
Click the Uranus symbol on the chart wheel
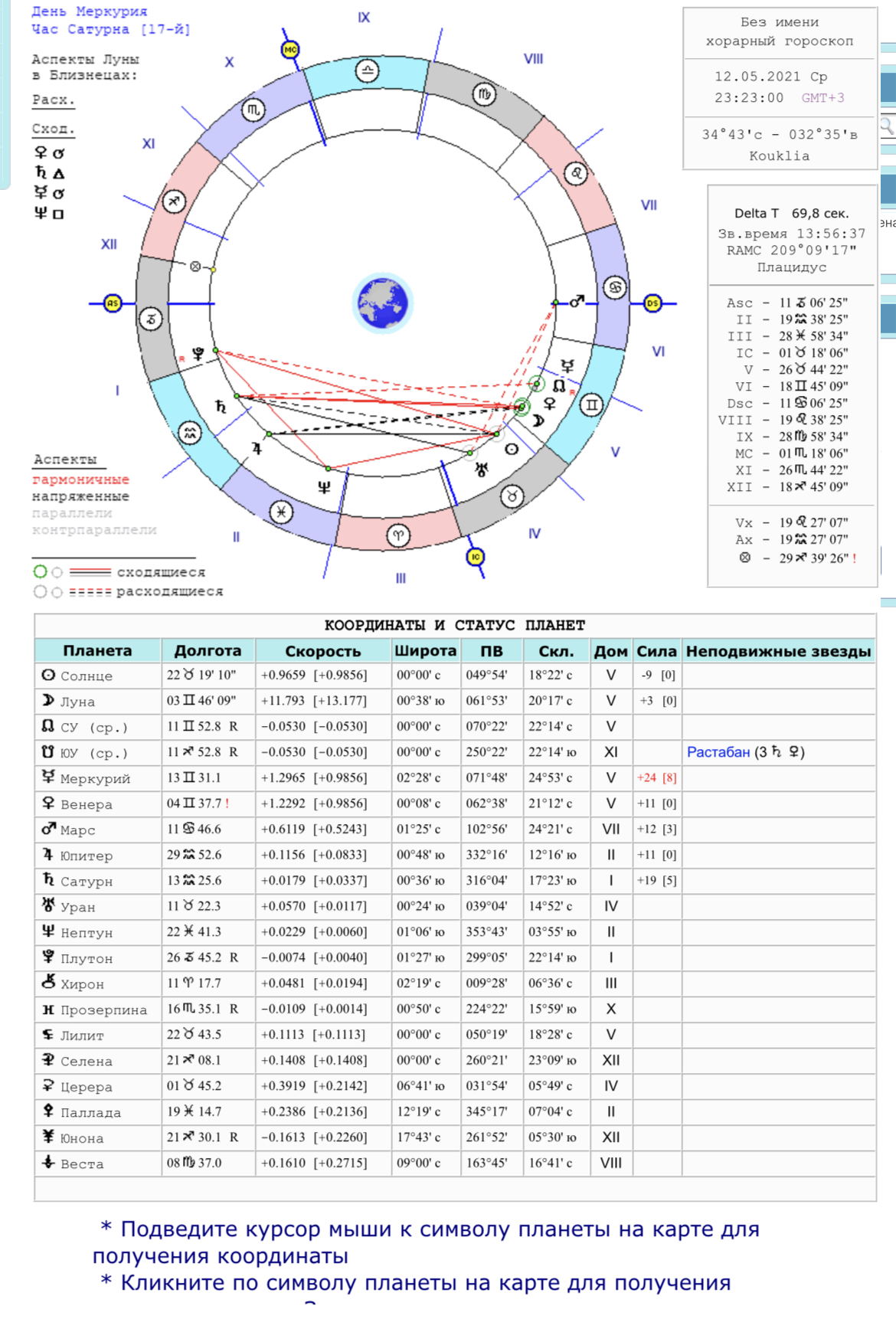click(482, 469)
